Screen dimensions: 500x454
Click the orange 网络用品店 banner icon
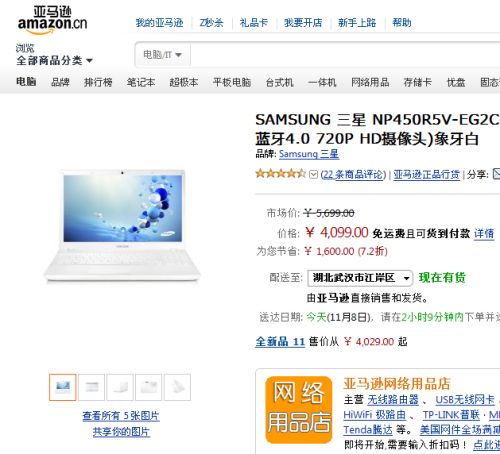299,410
